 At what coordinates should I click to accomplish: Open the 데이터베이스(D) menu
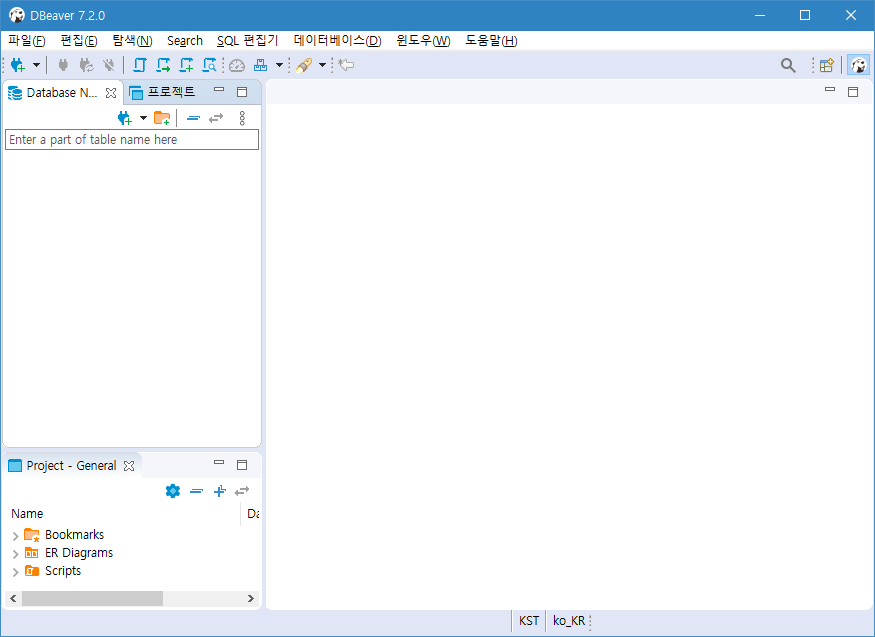click(x=338, y=41)
